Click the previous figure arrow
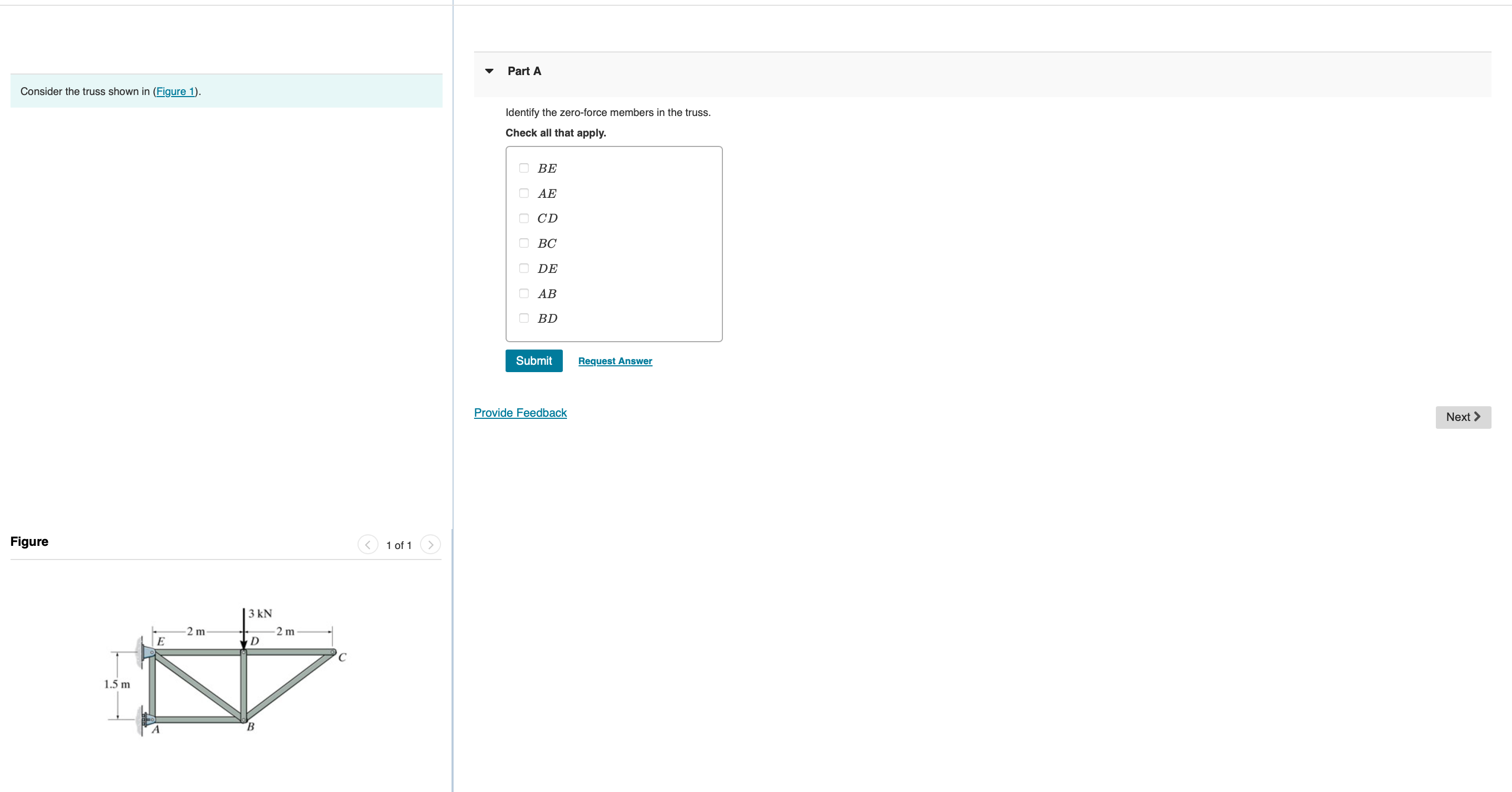 (x=367, y=544)
